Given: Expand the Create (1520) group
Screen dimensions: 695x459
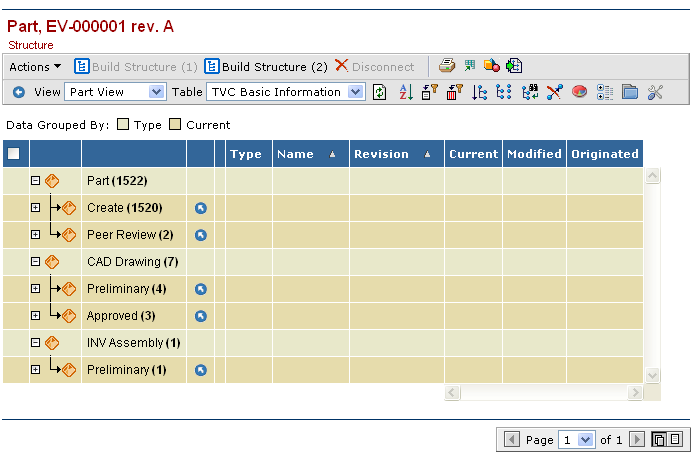Looking at the screenshot, I should 35,208.
